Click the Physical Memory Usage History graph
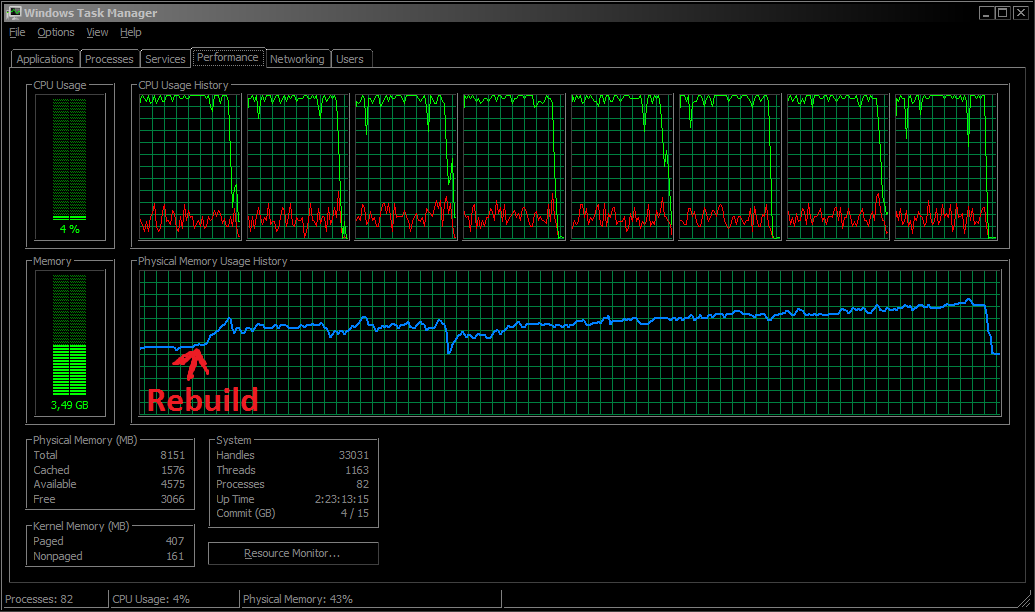The height and width of the screenshot is (612, 1035). [x=569, y=342]
